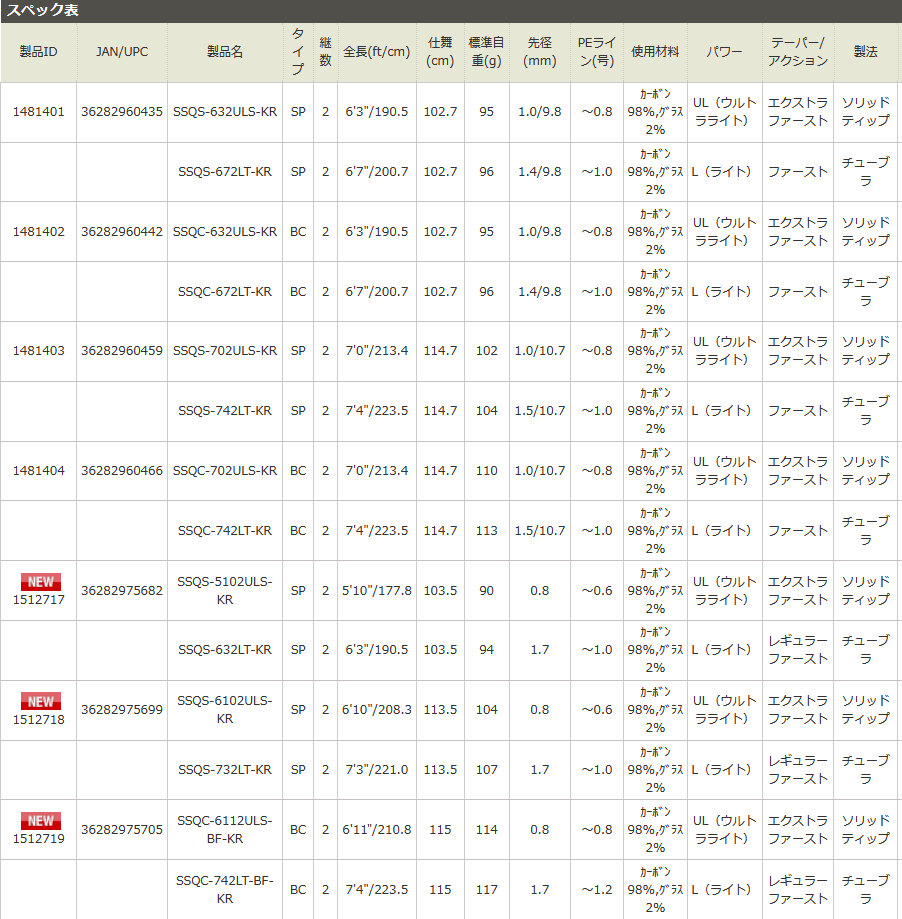
Task: Click the 6'10"/208.3 length cell
Action: pos(376,709)
